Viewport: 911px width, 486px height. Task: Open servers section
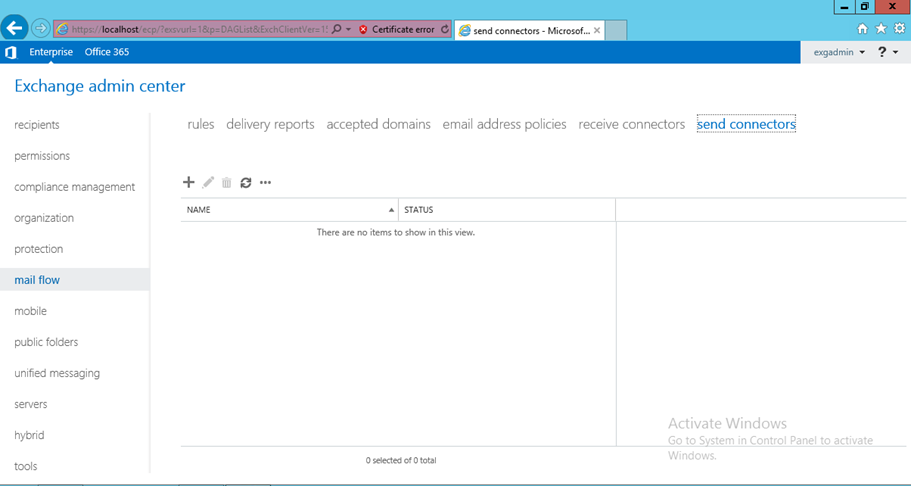coord(31,404)
